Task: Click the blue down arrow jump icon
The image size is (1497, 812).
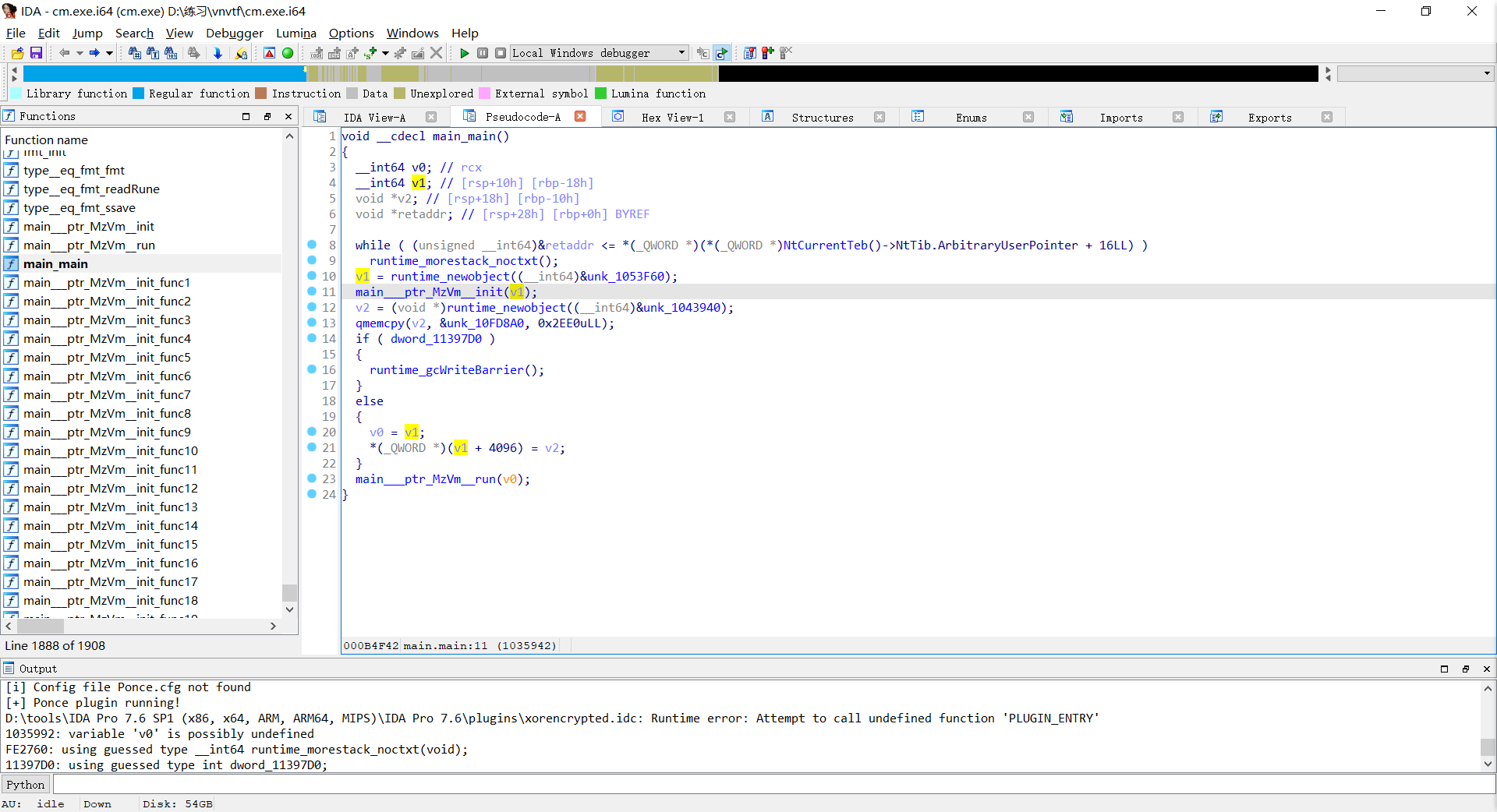Action: (x=218, y=53)
